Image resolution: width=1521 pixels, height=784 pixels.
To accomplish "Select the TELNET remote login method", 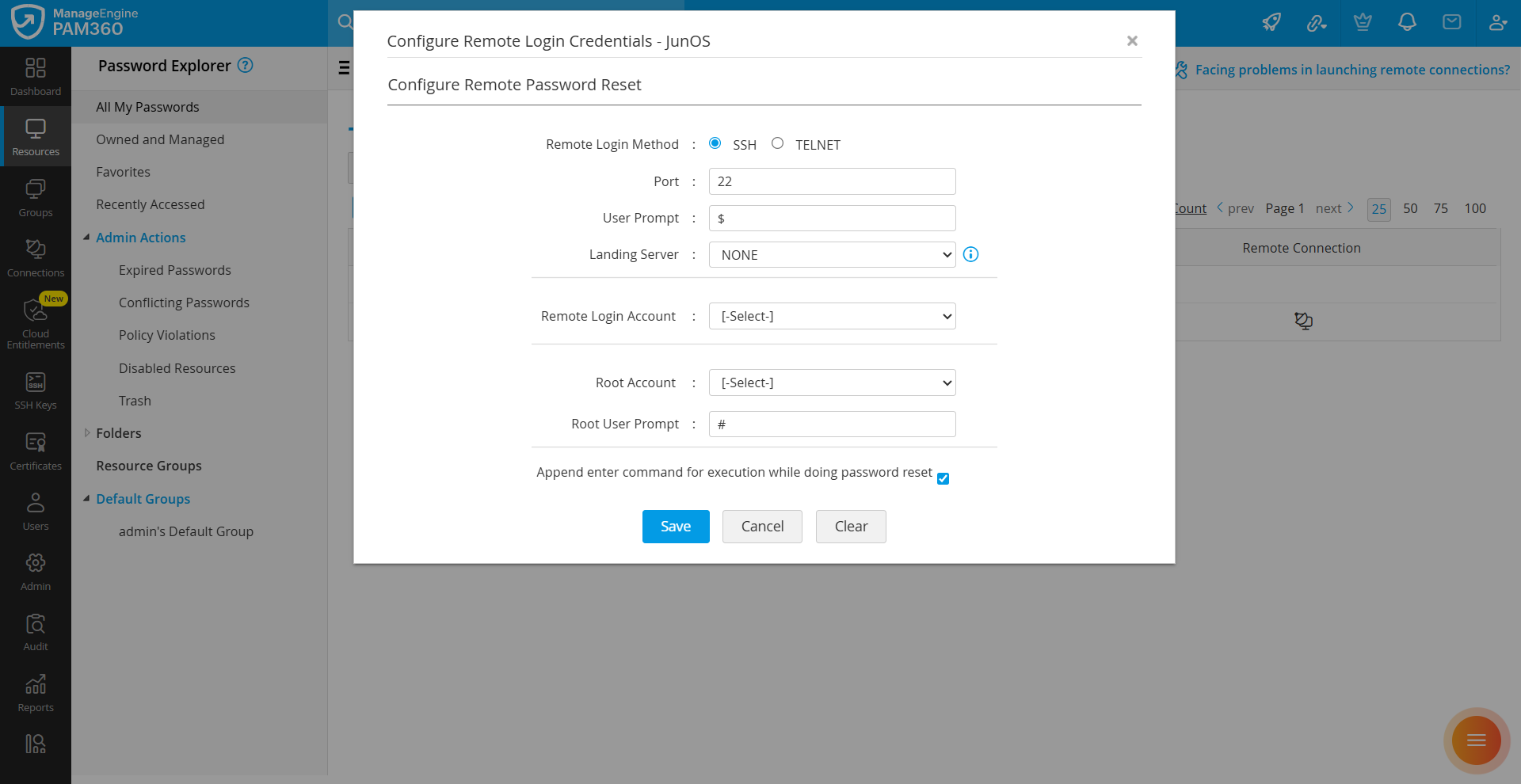I will [777, 143].
